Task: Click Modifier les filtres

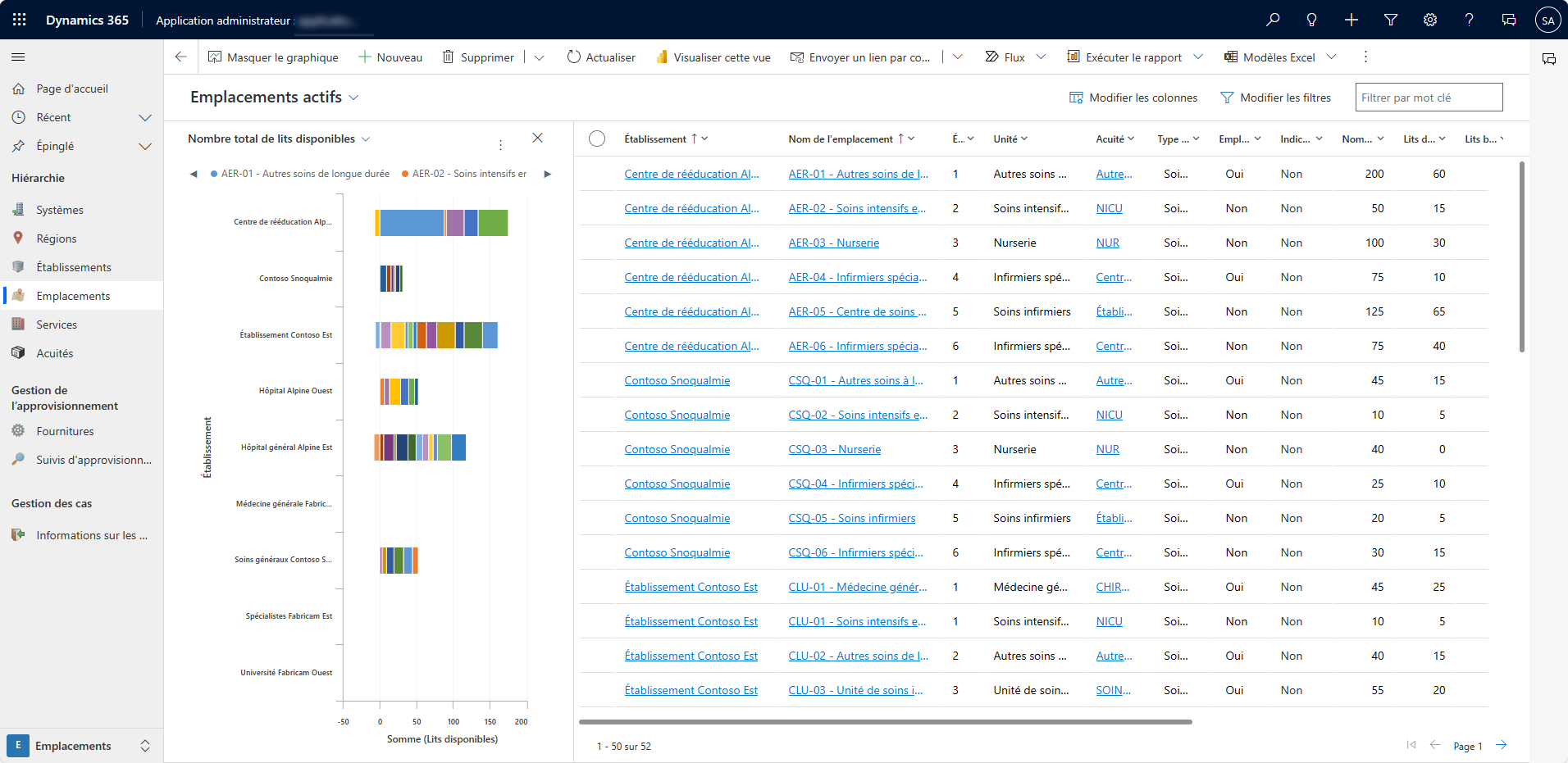Action: [1276, 98]
